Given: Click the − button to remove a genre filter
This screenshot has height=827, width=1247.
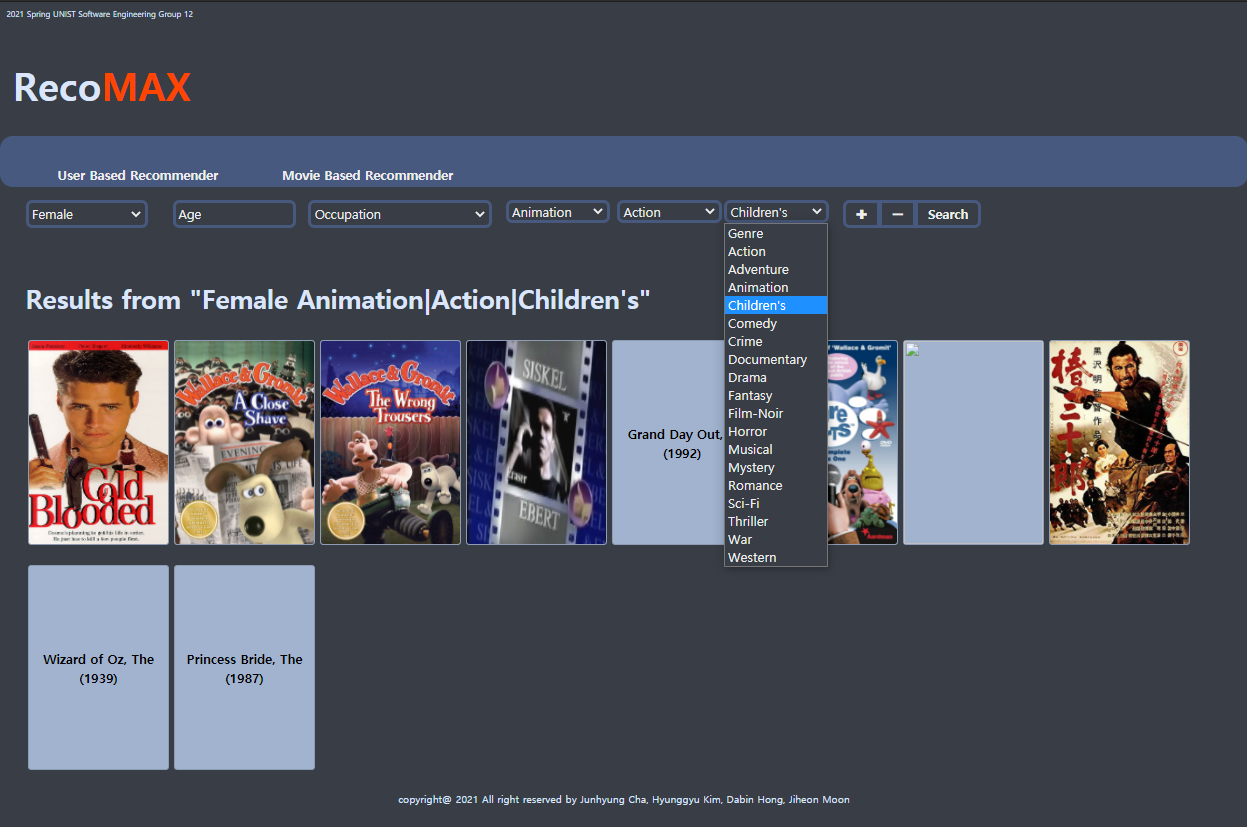Looking at the screenshot, I should coord(897,213).
